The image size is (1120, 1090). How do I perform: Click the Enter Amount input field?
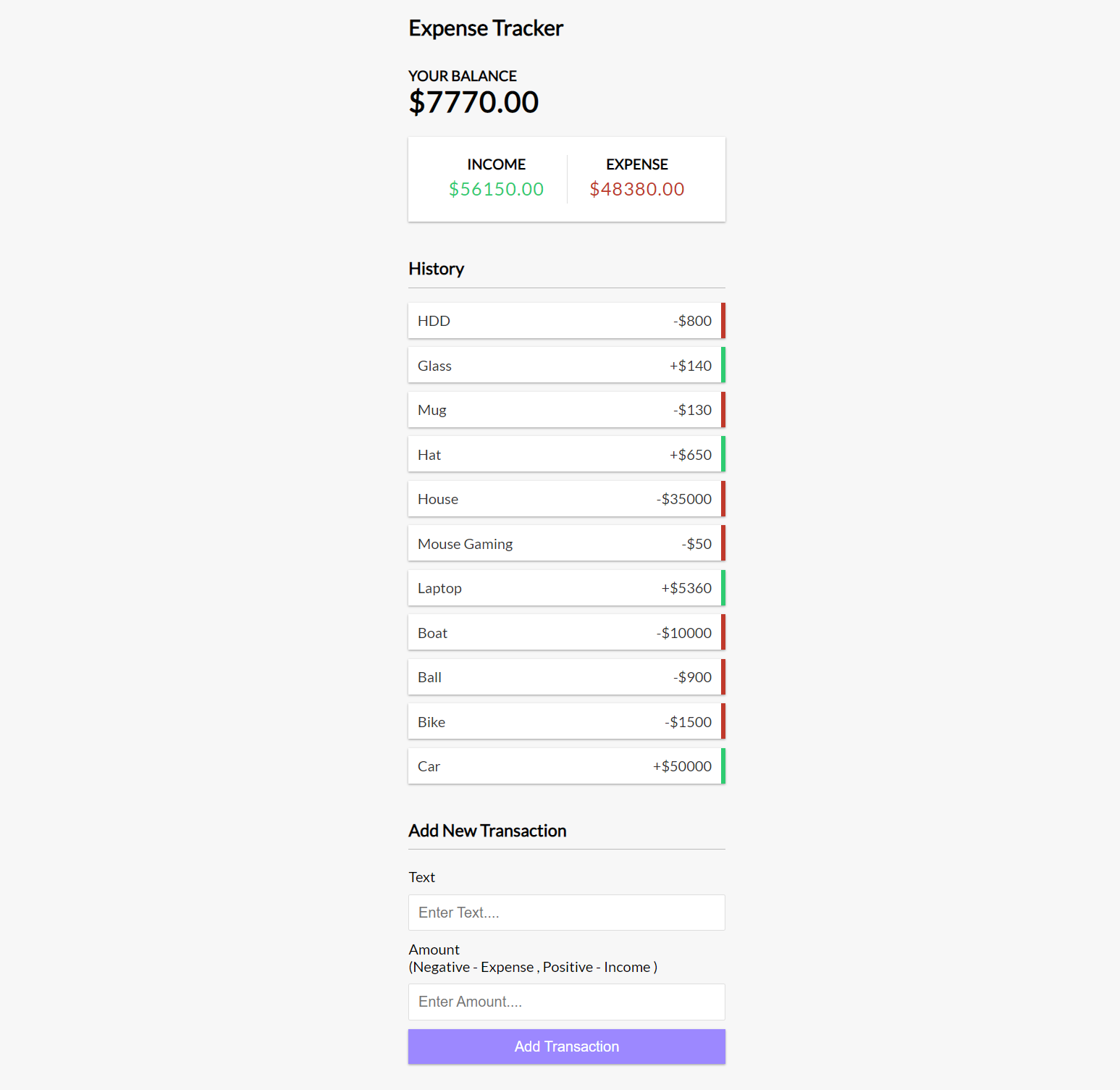click(x=566, y=1002)
